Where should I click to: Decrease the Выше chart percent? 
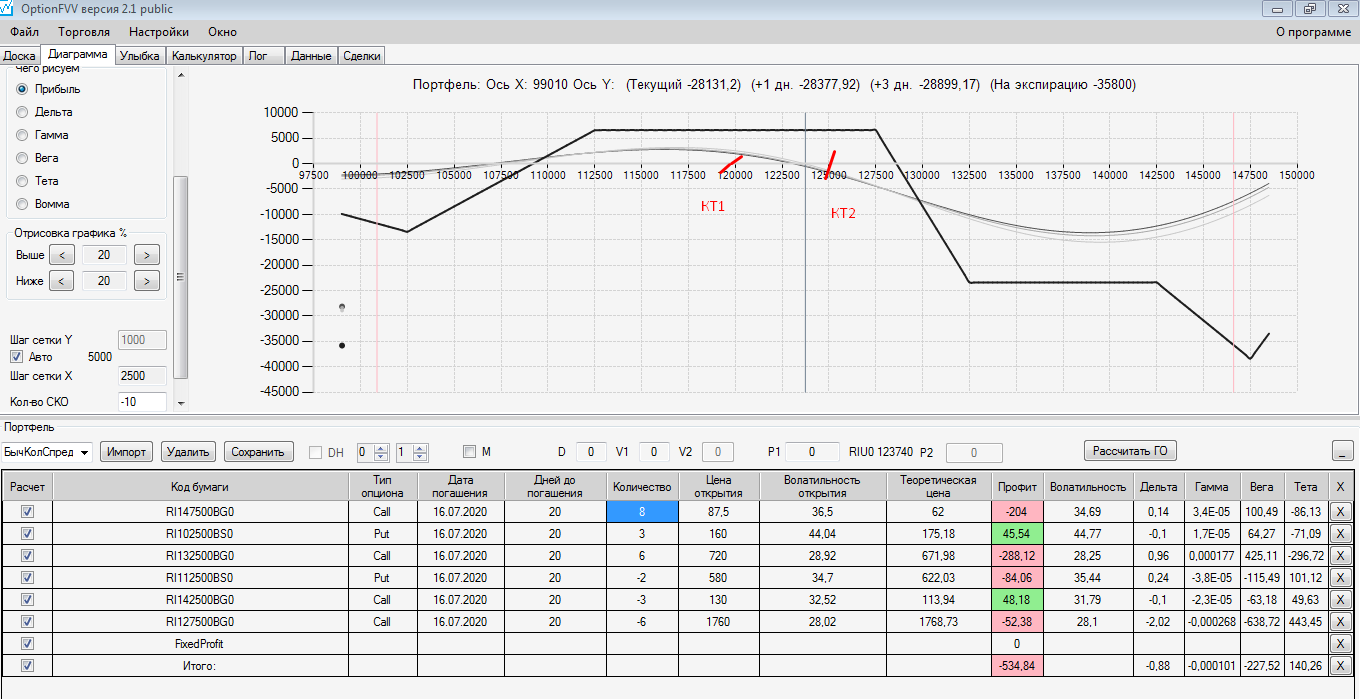click(62, 255)
